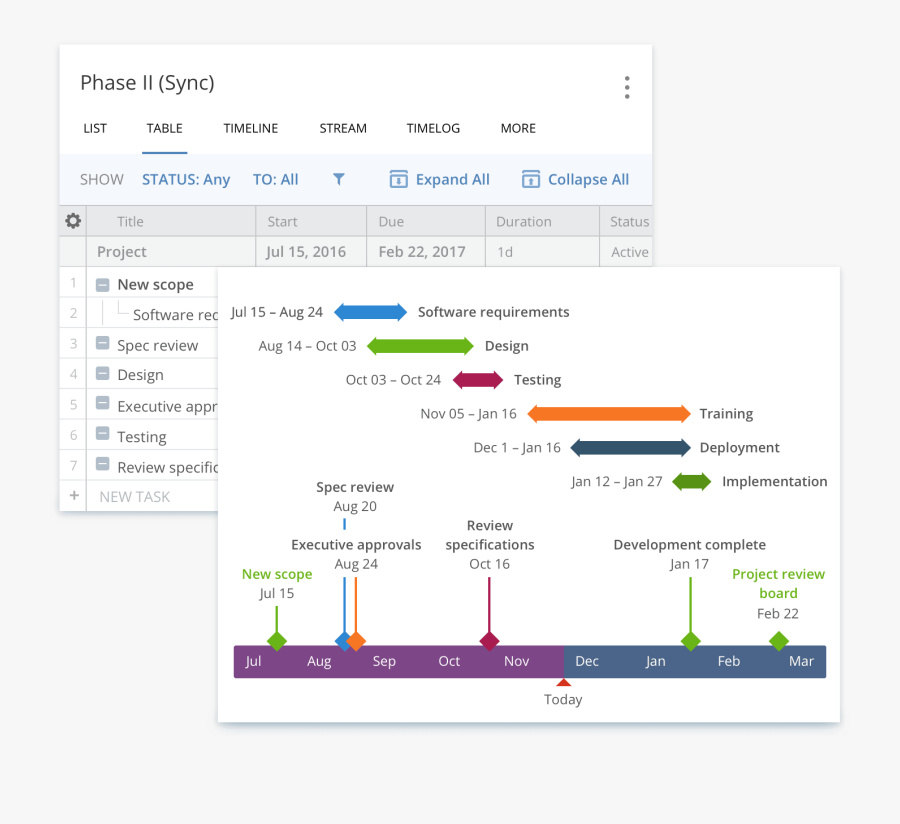The image size is (900, 824).
Task: Click the red Today marker triangle
Action: [563, 682]
